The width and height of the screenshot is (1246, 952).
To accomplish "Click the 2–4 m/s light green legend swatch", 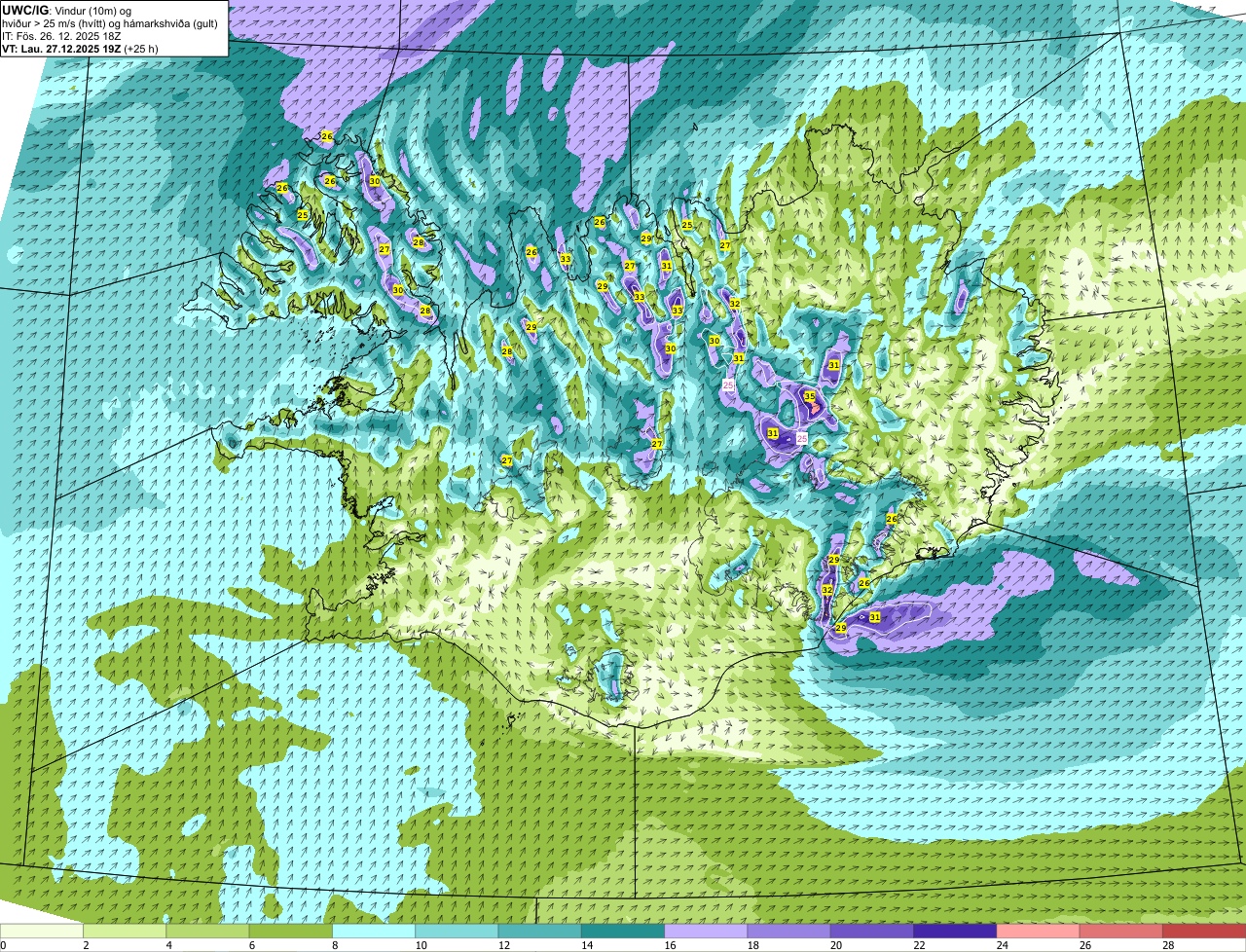I will coord(125,931).
